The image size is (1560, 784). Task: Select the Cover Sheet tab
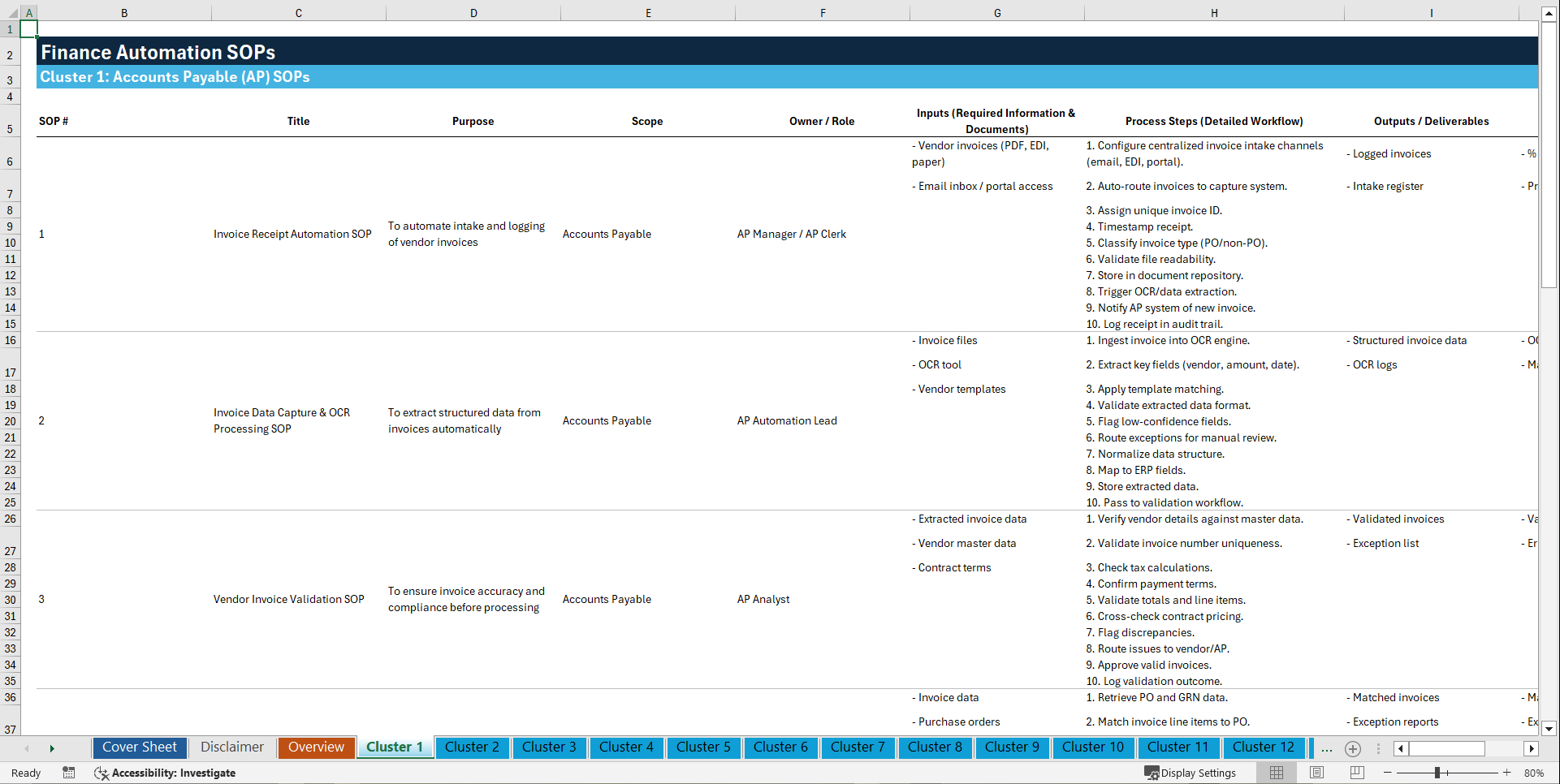tap(139, 747)
